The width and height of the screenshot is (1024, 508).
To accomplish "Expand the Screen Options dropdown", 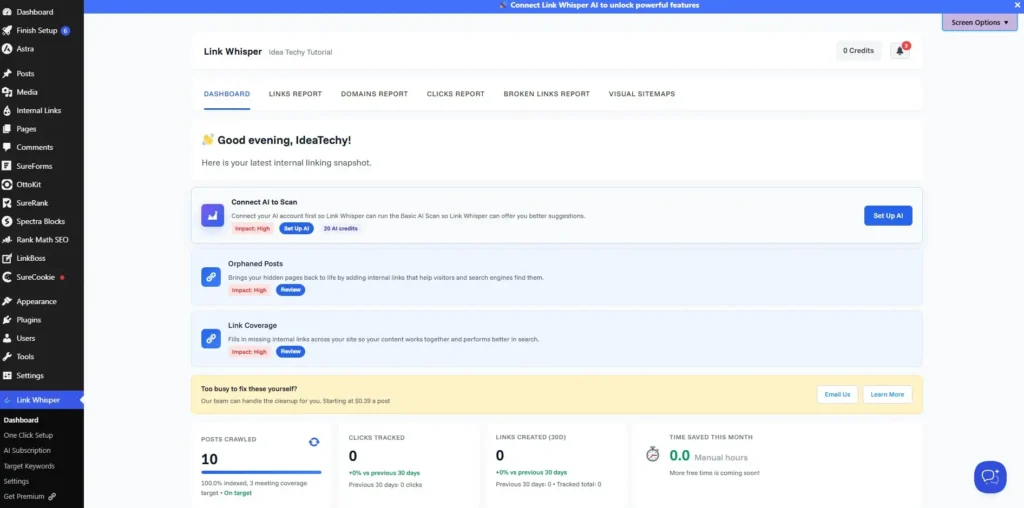I will pyautogui.click(x=980, y=22).
